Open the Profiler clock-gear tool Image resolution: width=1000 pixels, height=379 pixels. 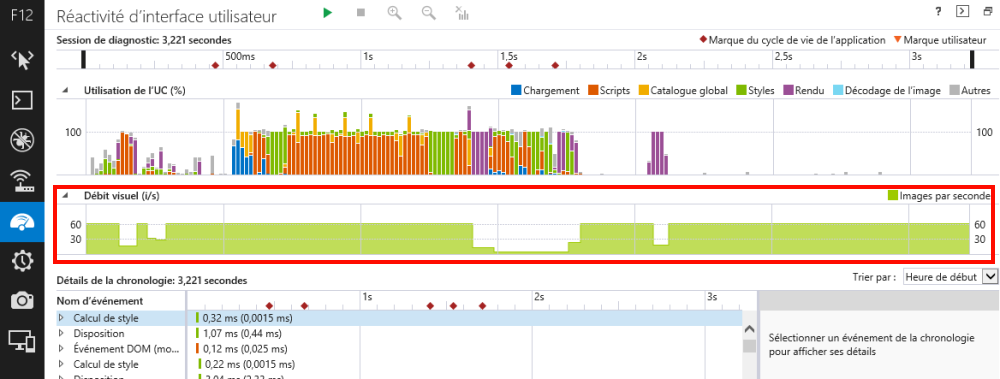[x=22, y=260]
